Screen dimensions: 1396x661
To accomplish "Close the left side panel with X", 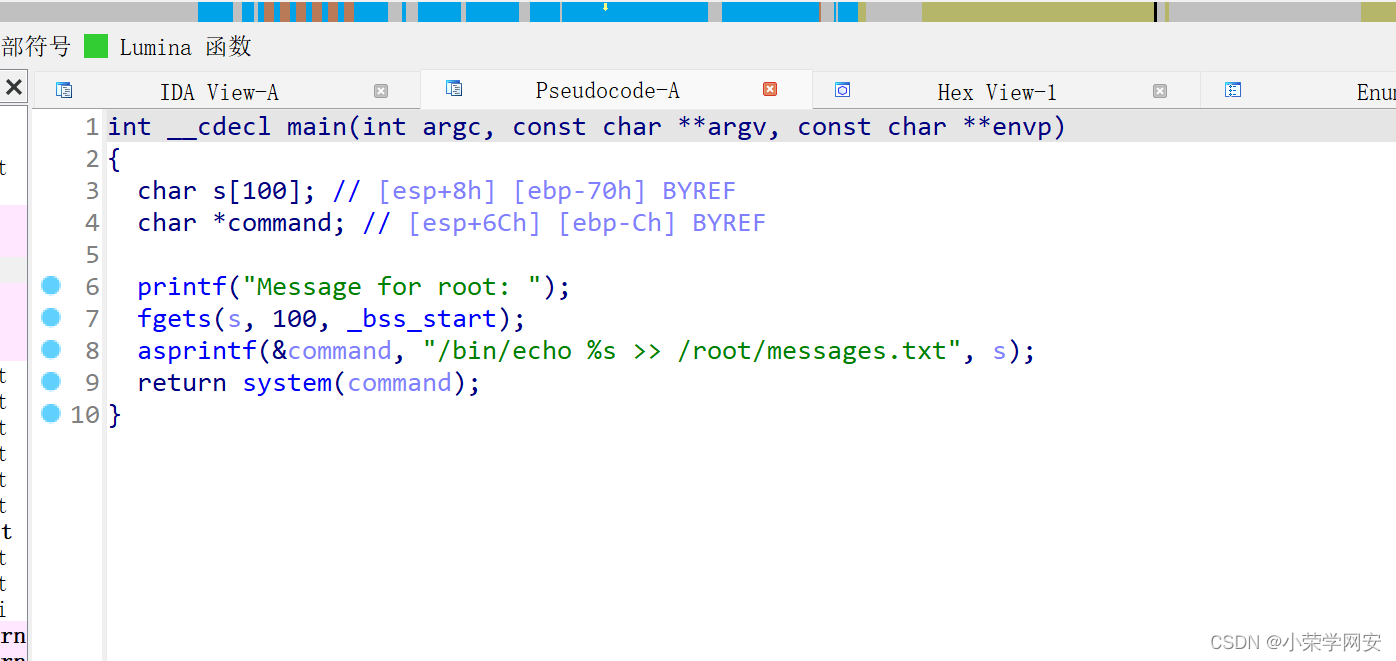I will pyautogui.click(x=14, y=88).
